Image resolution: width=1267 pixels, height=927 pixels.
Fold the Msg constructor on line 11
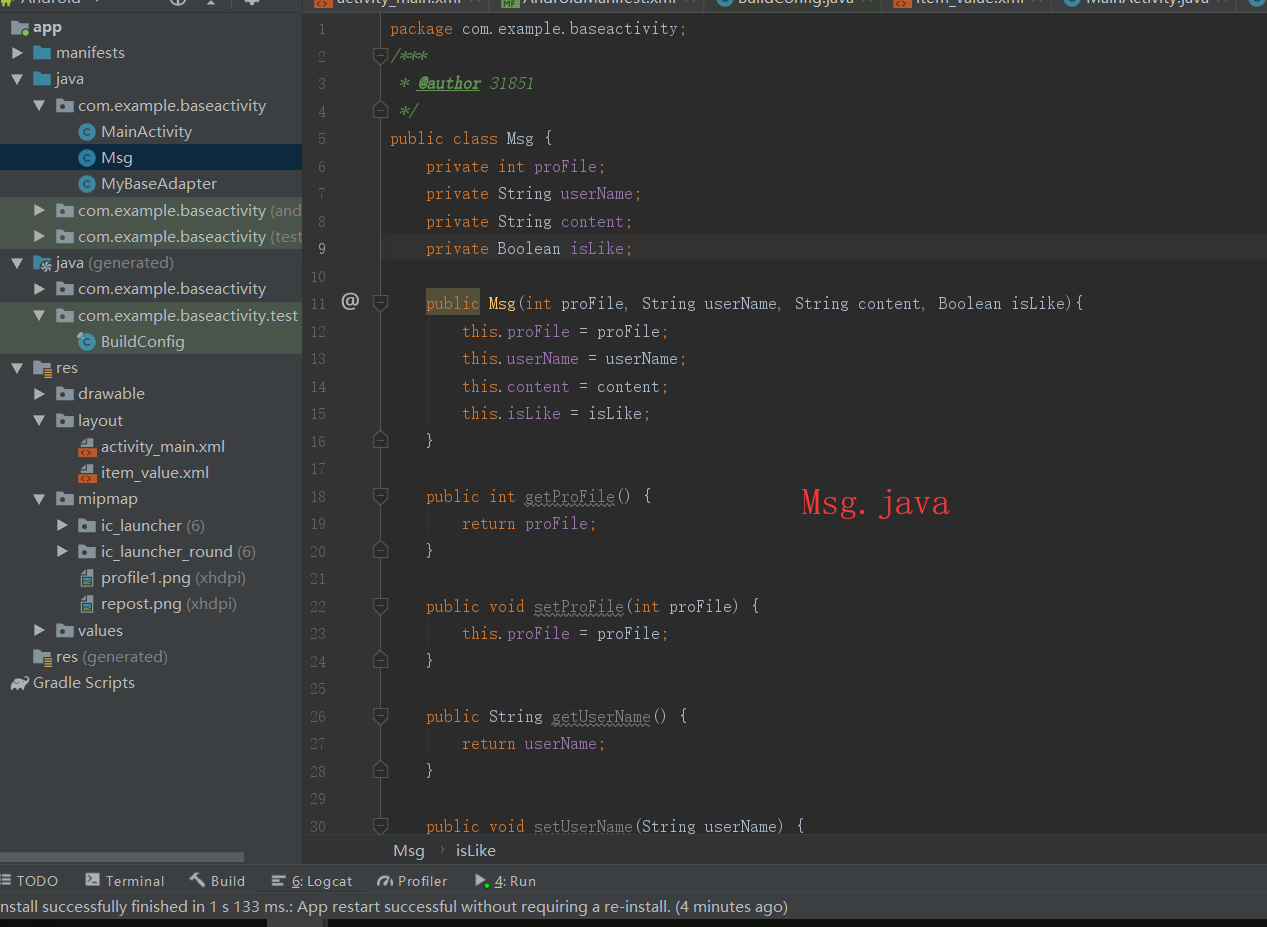point(380,302)
